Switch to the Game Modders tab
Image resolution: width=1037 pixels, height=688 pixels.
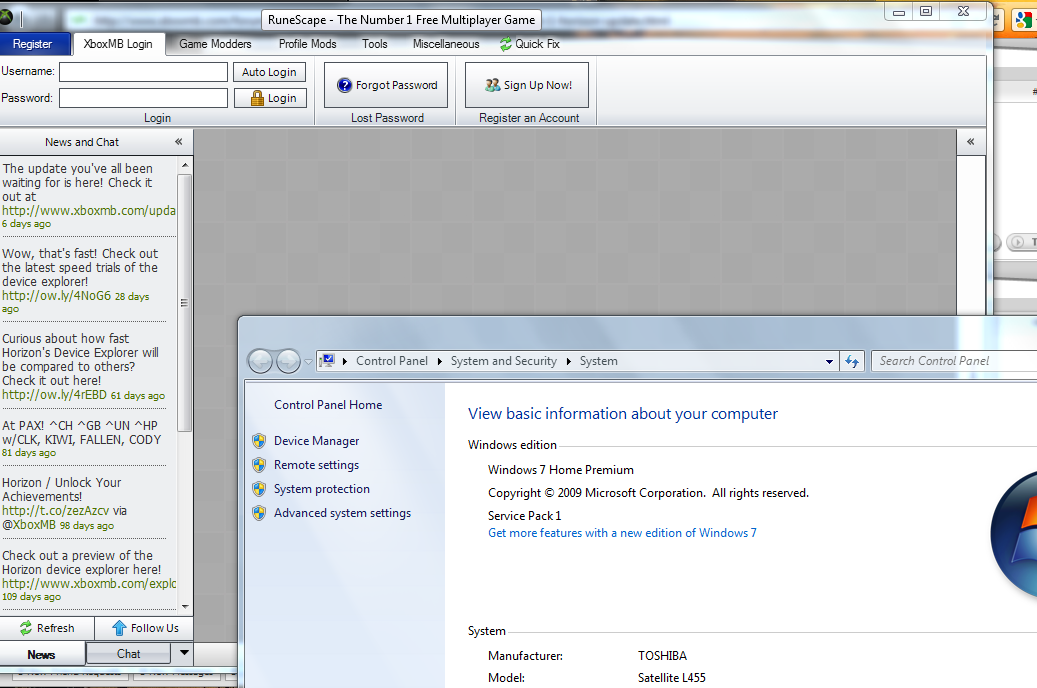click(215, 44)
